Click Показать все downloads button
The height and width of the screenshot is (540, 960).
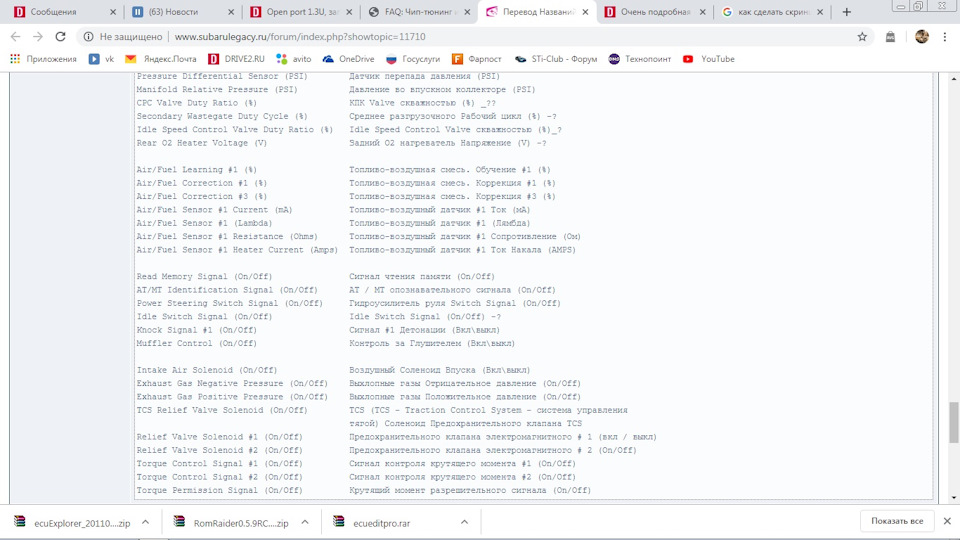[897, 521]
